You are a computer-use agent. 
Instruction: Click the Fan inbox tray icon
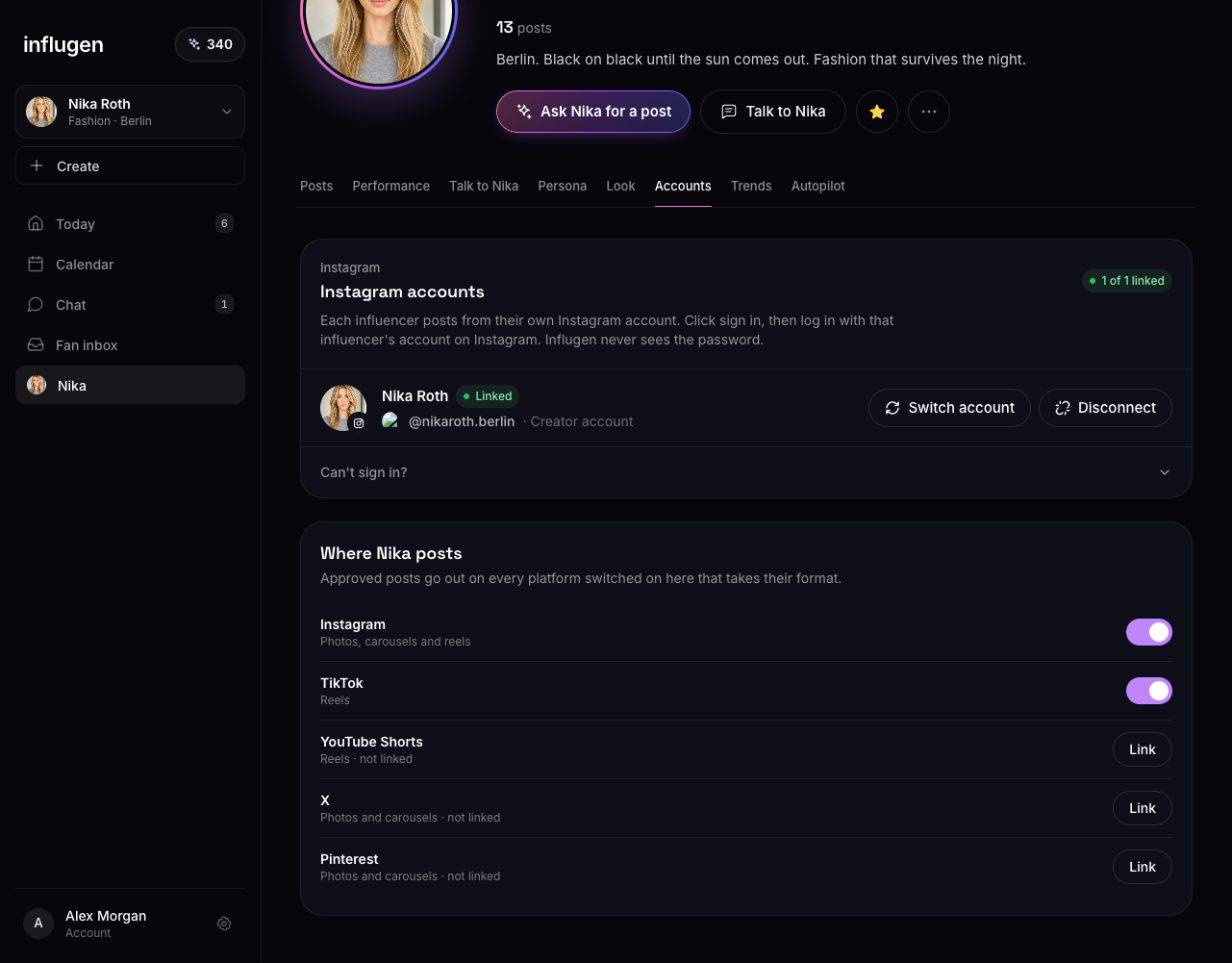click(x=36, y=345)
